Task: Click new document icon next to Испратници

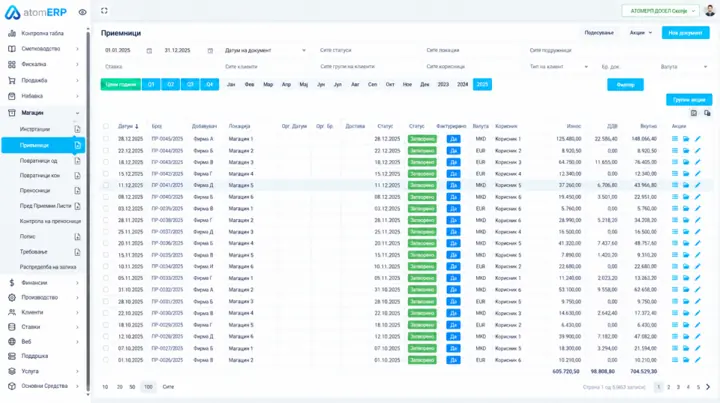Action: pos(77,129)
